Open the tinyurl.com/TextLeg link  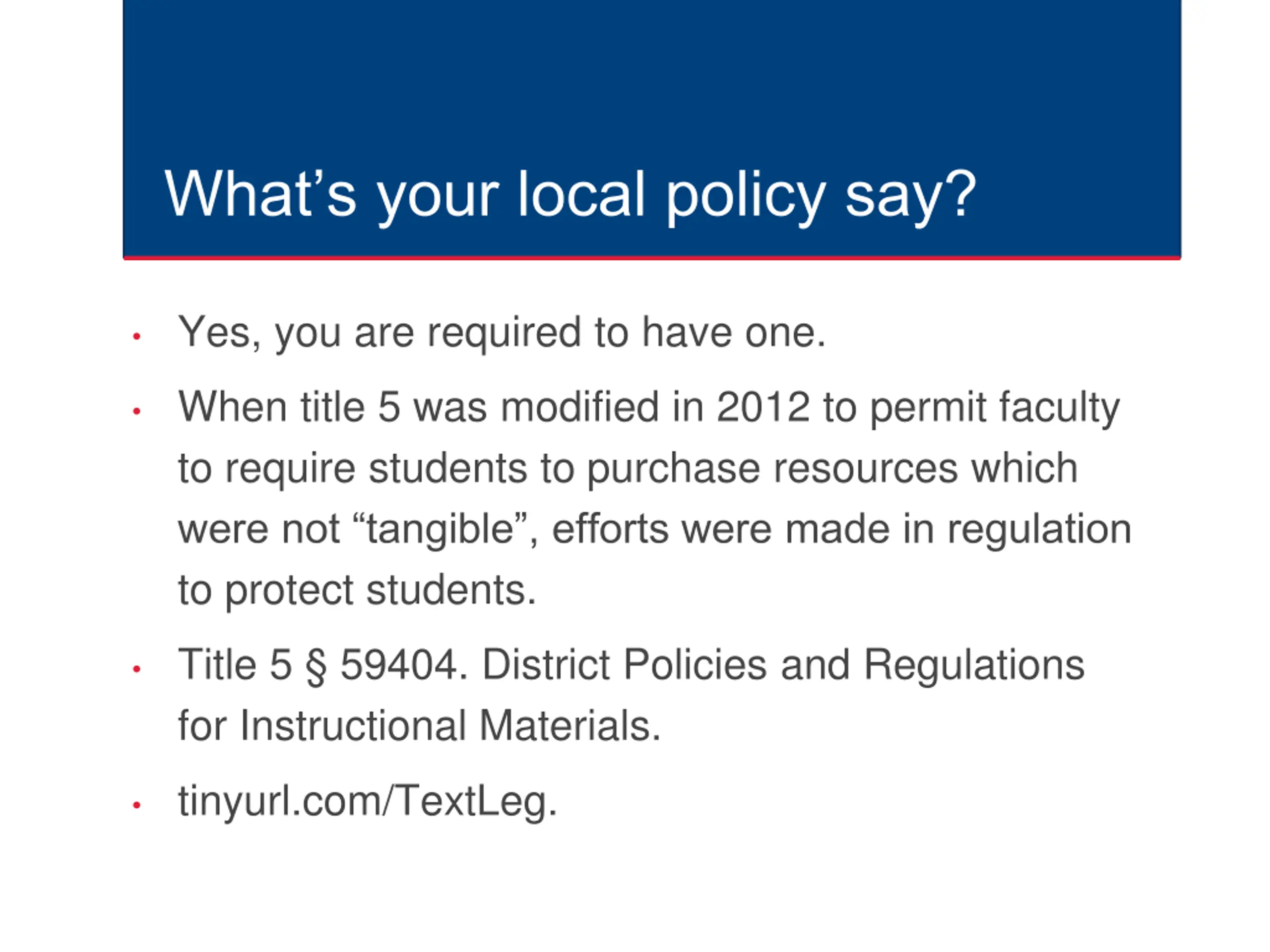pyautogui.click(x=367, y=801)
